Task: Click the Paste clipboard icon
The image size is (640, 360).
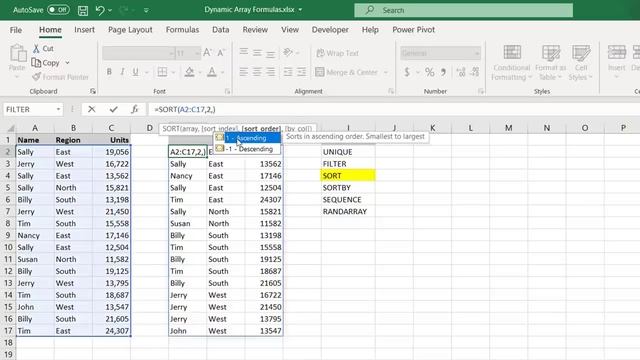Action: tap(18, 53)
